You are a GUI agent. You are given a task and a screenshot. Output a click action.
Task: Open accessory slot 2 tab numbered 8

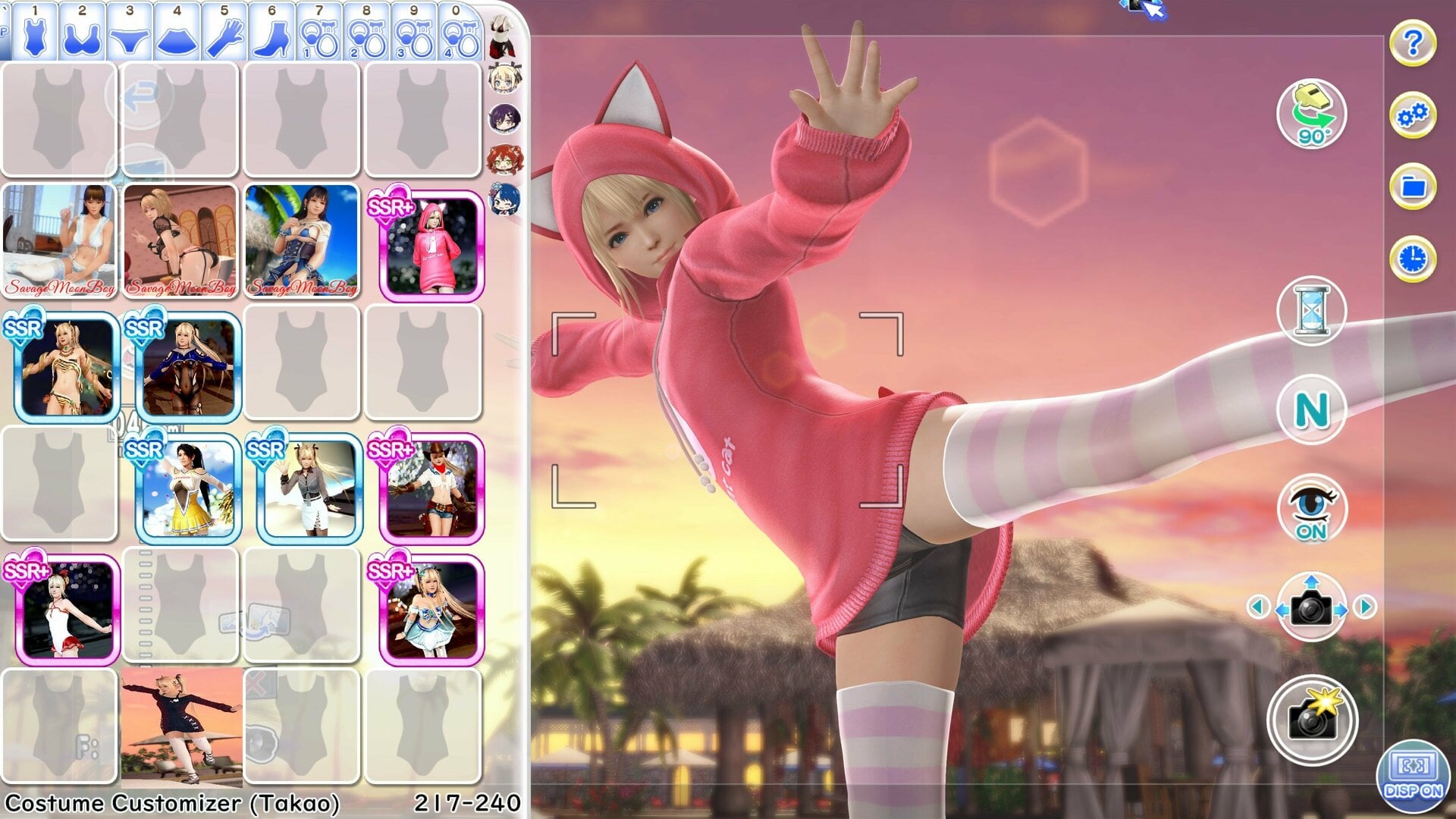367,32
